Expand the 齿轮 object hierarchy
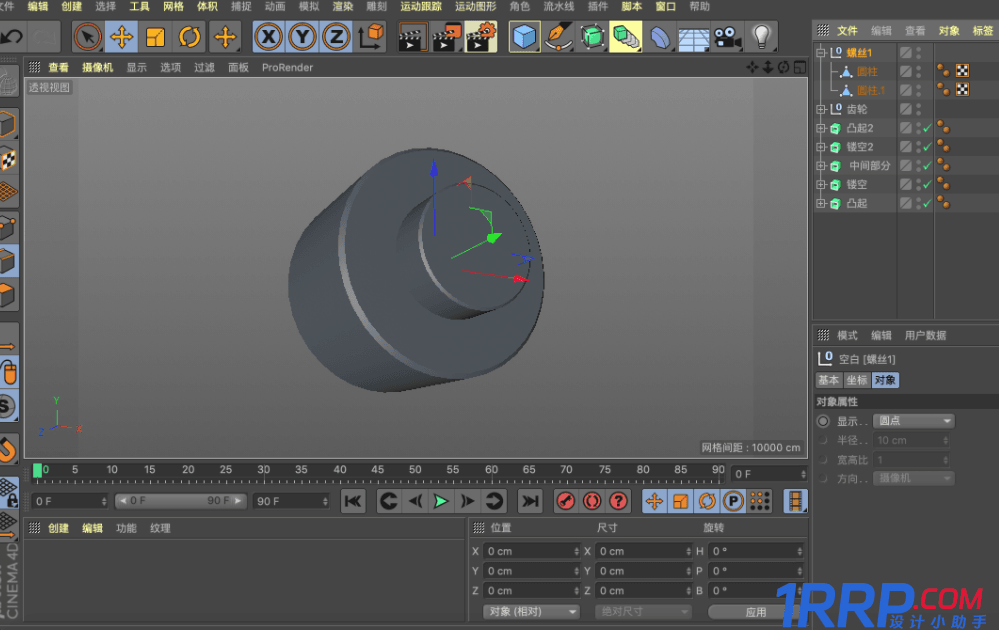The height and width of the screenshot is (630, 999). [x=823, y=108]
